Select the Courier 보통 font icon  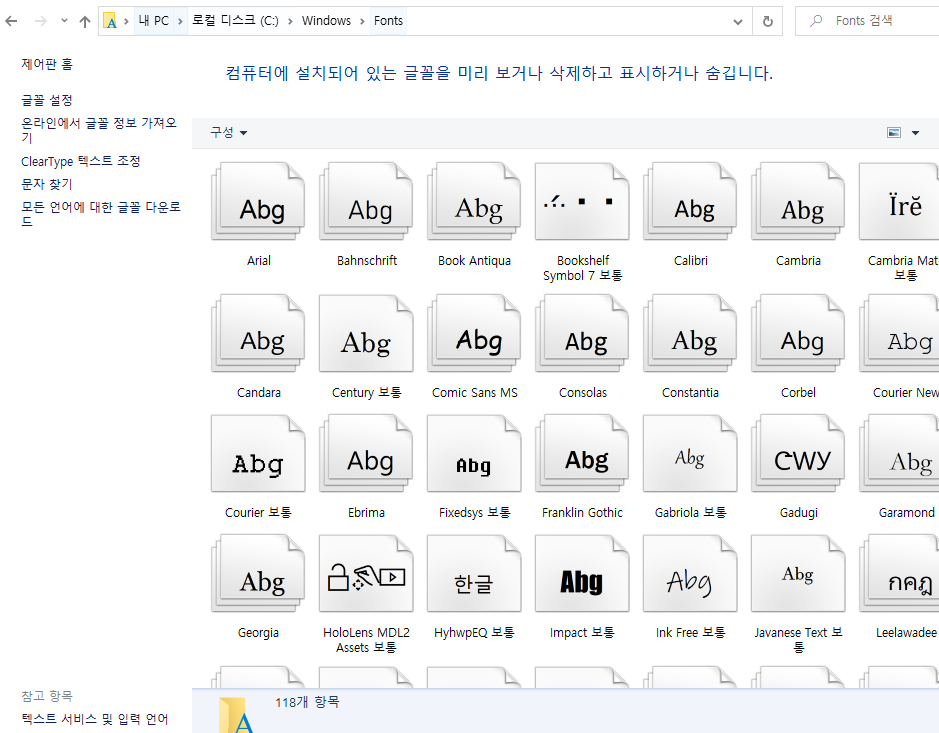tap(258, 453)
